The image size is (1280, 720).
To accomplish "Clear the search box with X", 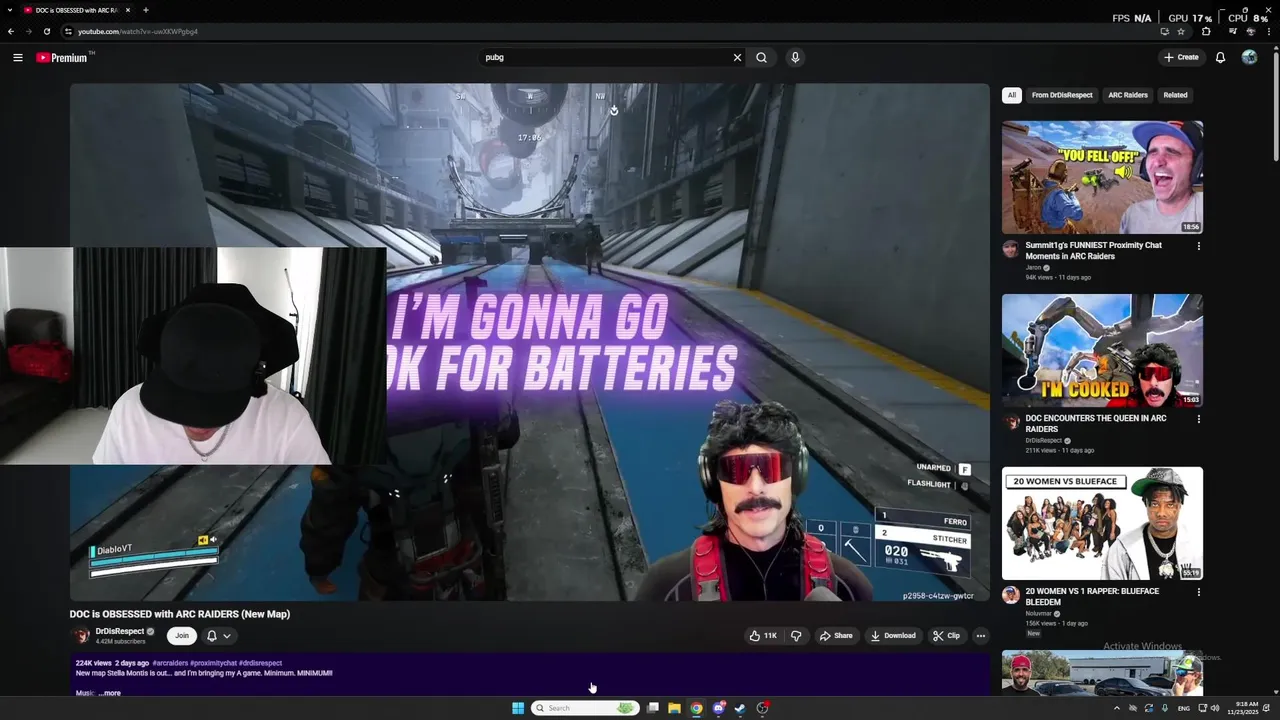I will 737,57.
